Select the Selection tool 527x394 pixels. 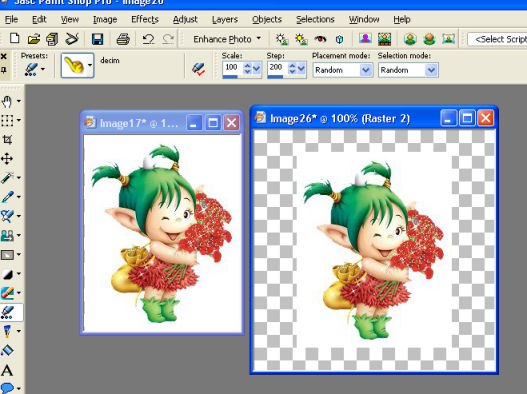tap(7, 120)
